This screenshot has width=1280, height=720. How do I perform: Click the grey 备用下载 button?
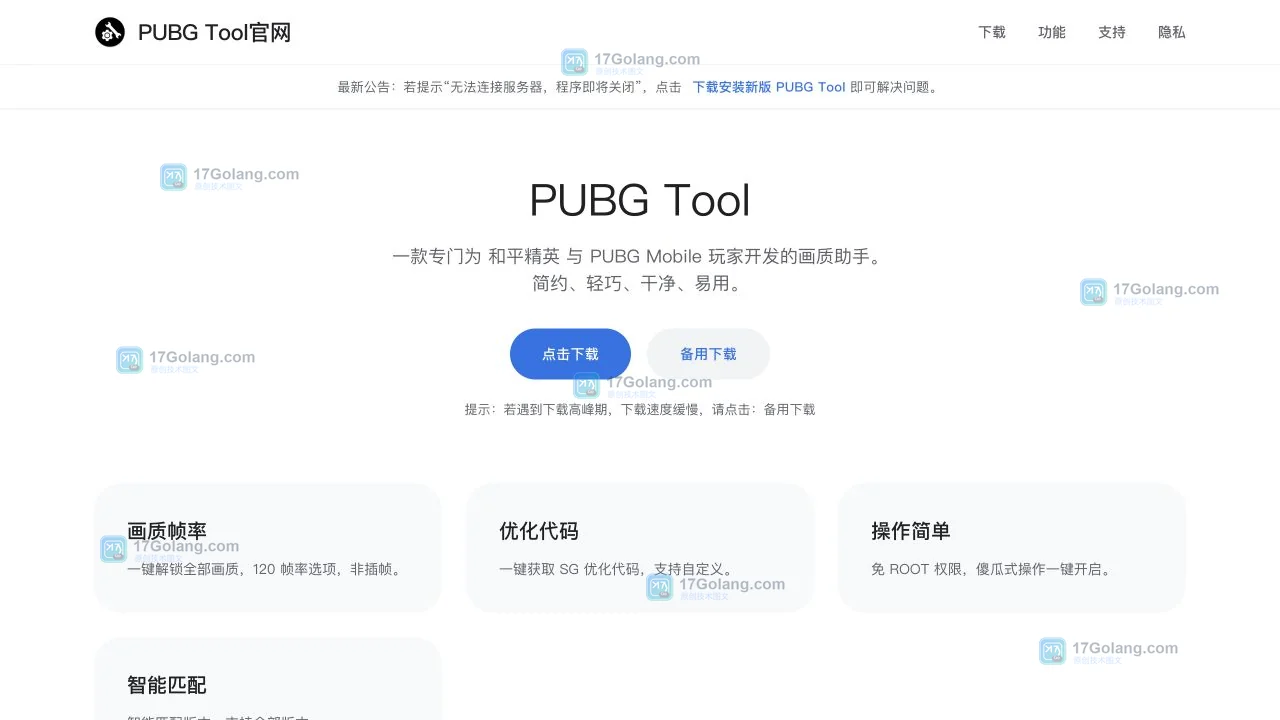[x=708, y=354]
